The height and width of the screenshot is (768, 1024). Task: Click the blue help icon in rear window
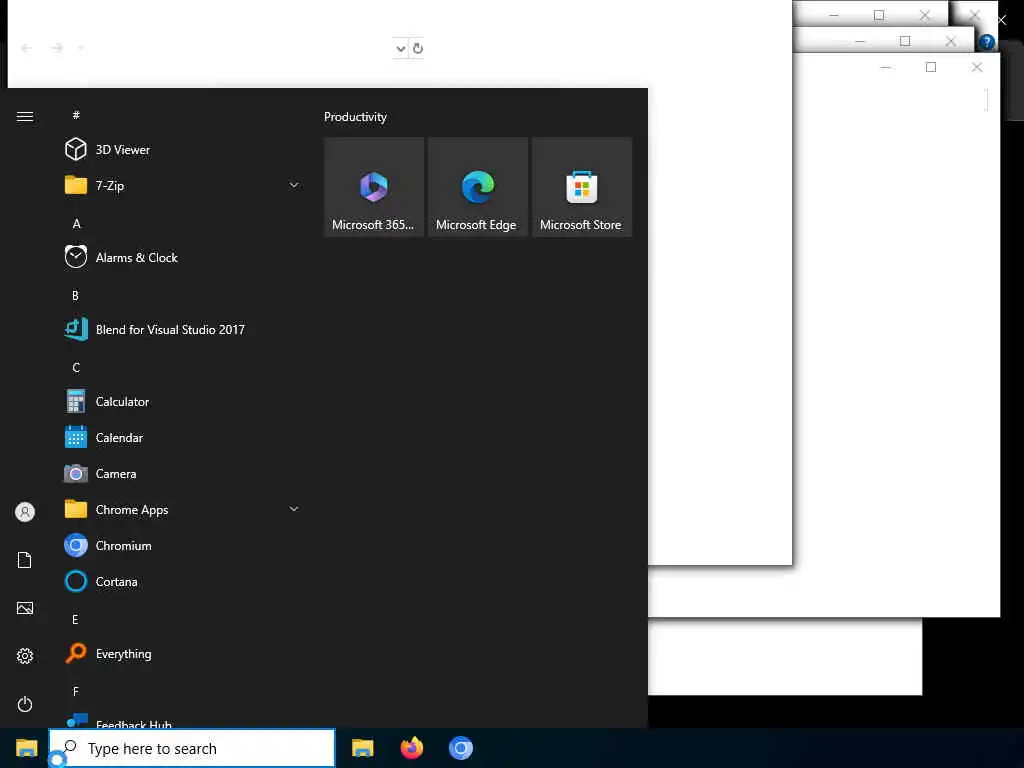(986, 42)
